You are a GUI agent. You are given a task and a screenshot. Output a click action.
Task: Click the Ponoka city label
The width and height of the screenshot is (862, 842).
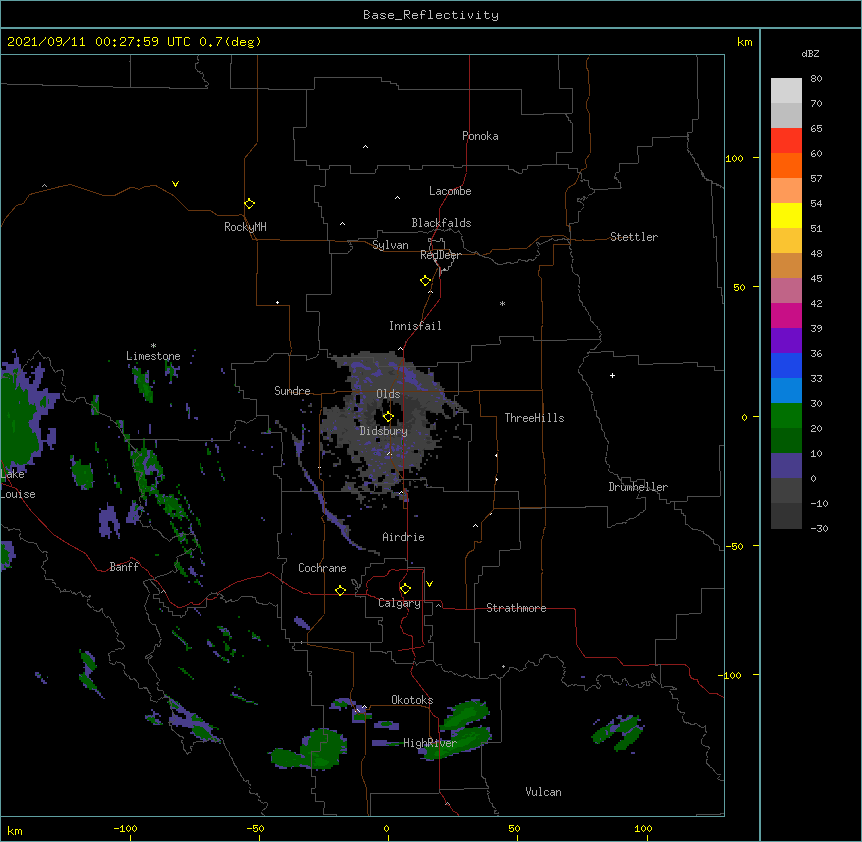[480, 136]
